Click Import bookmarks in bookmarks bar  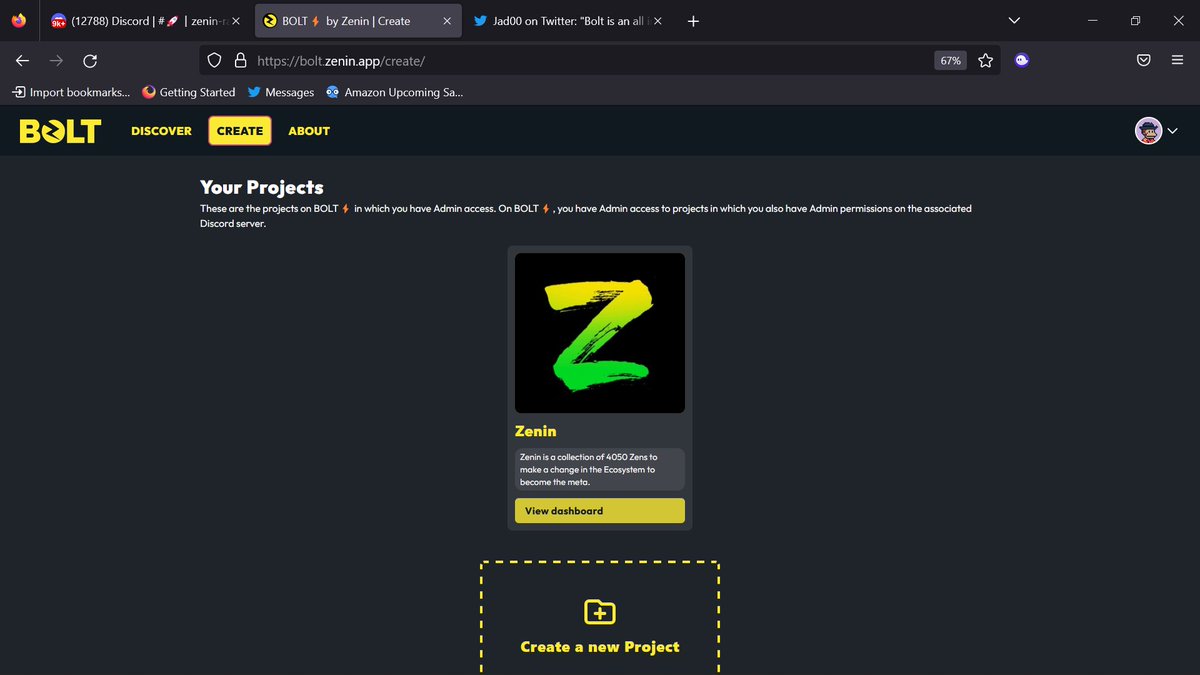tap(71, 92)
